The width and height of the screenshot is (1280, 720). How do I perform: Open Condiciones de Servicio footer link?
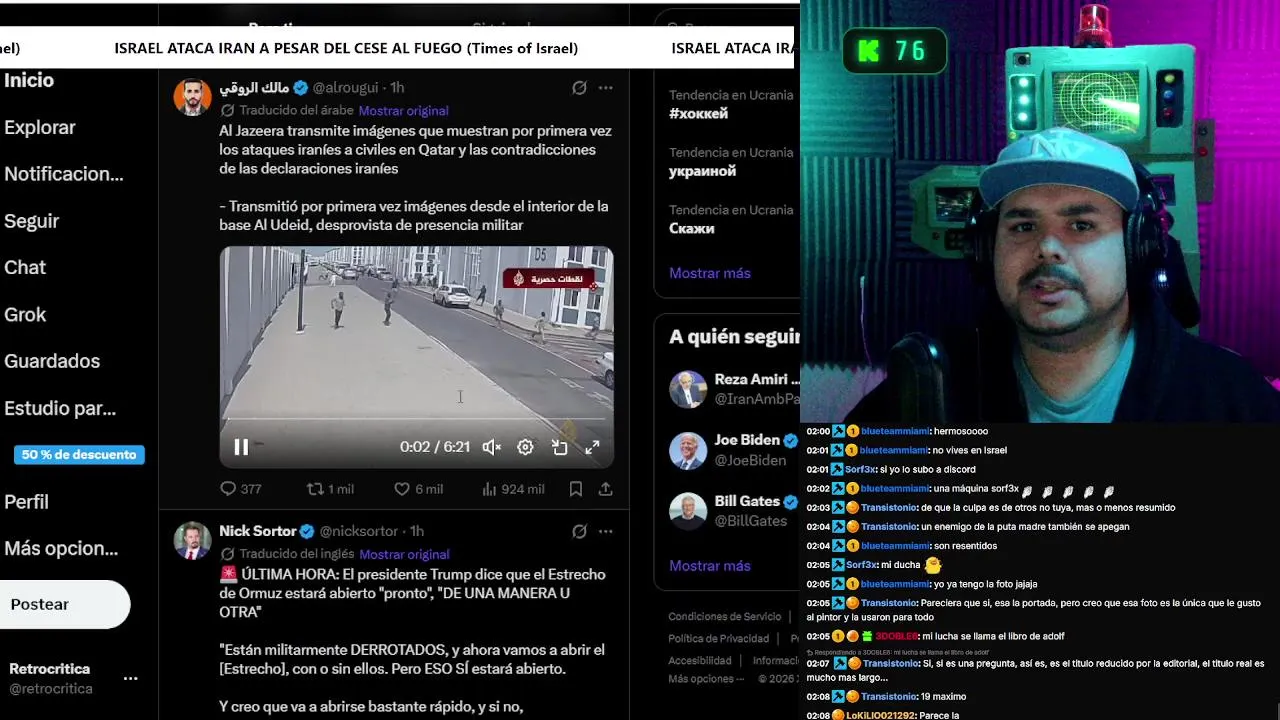tap(725, 617)
